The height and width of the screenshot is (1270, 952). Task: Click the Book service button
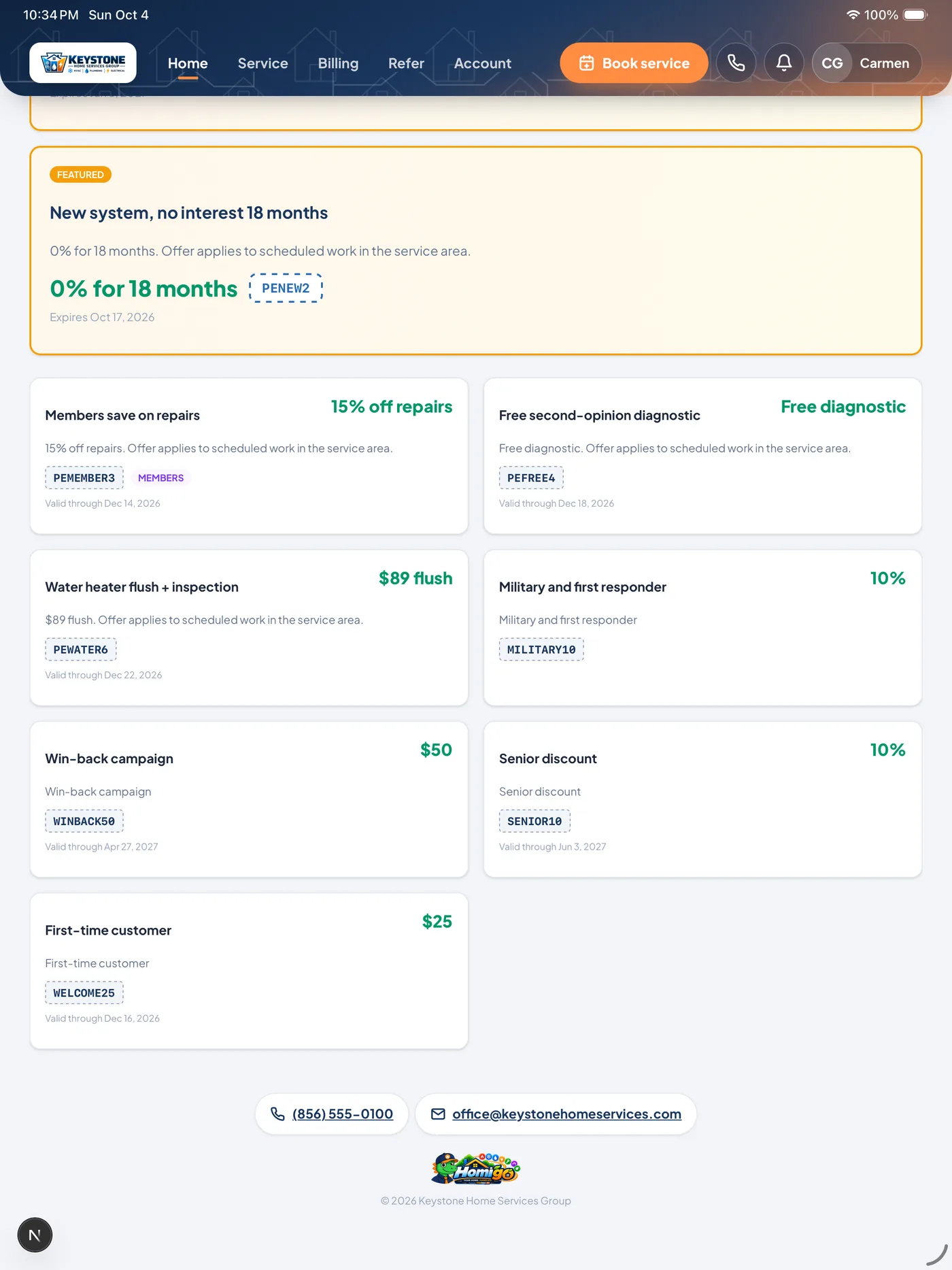[x=634, y=63]
